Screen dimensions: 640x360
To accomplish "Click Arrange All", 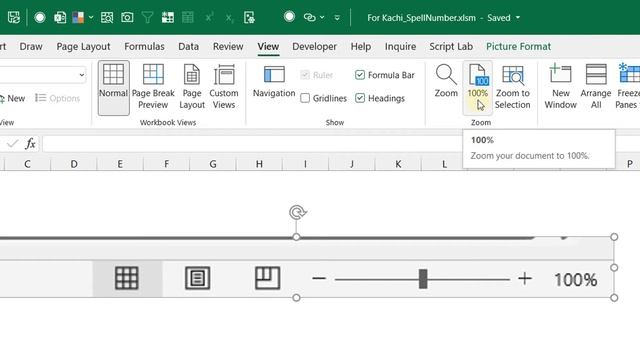I will tap(596, 87).
